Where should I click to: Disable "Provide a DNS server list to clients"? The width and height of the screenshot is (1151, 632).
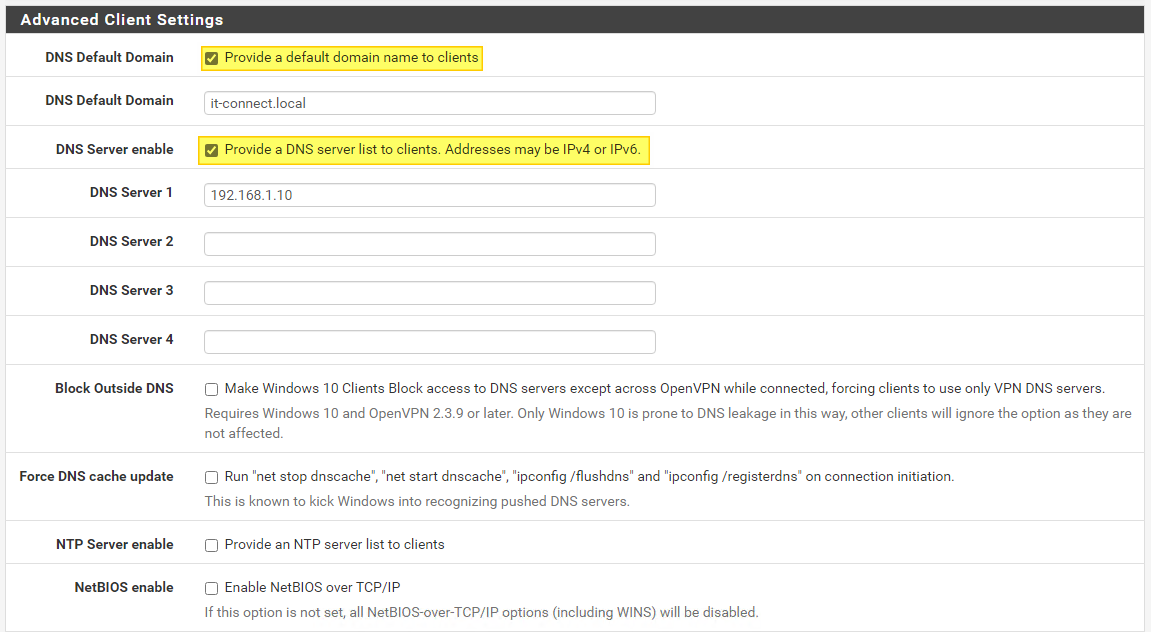[x=211, y=150]
